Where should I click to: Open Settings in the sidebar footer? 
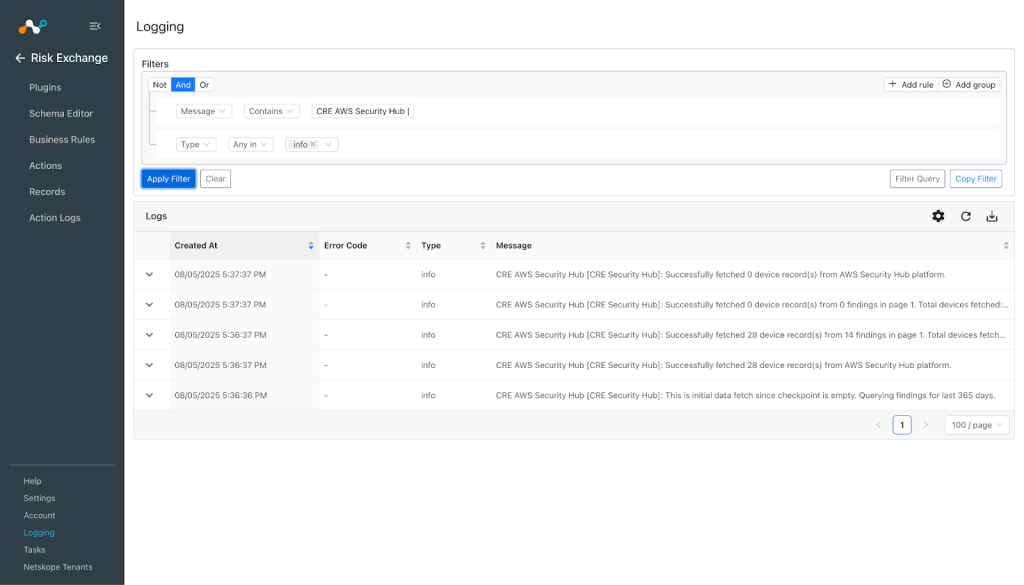click(39, 498)
